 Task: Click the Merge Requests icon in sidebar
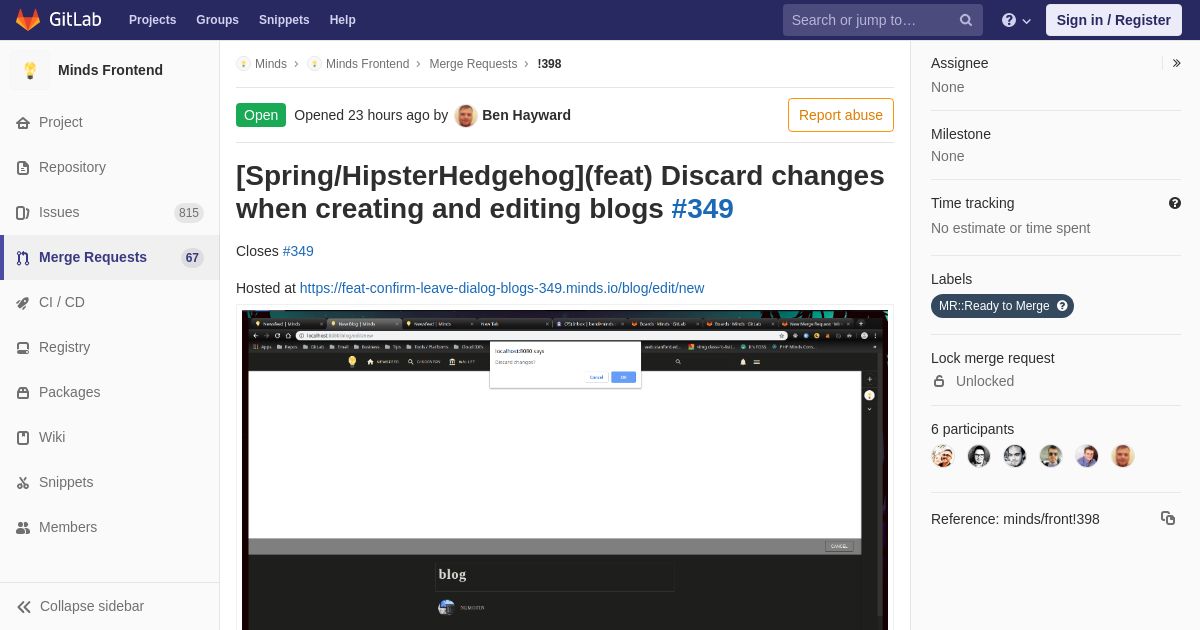23,258
